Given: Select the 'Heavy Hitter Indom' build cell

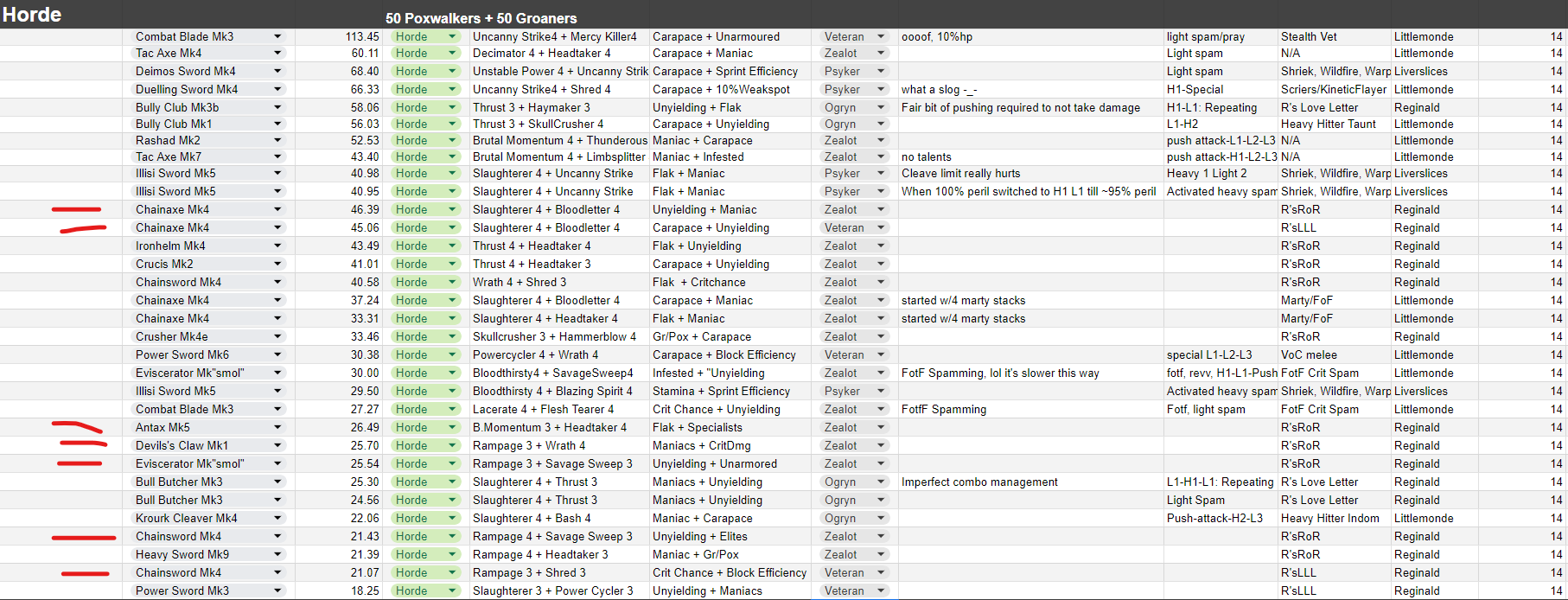Looking at the screenshot, I should (x=1335, y=519).
